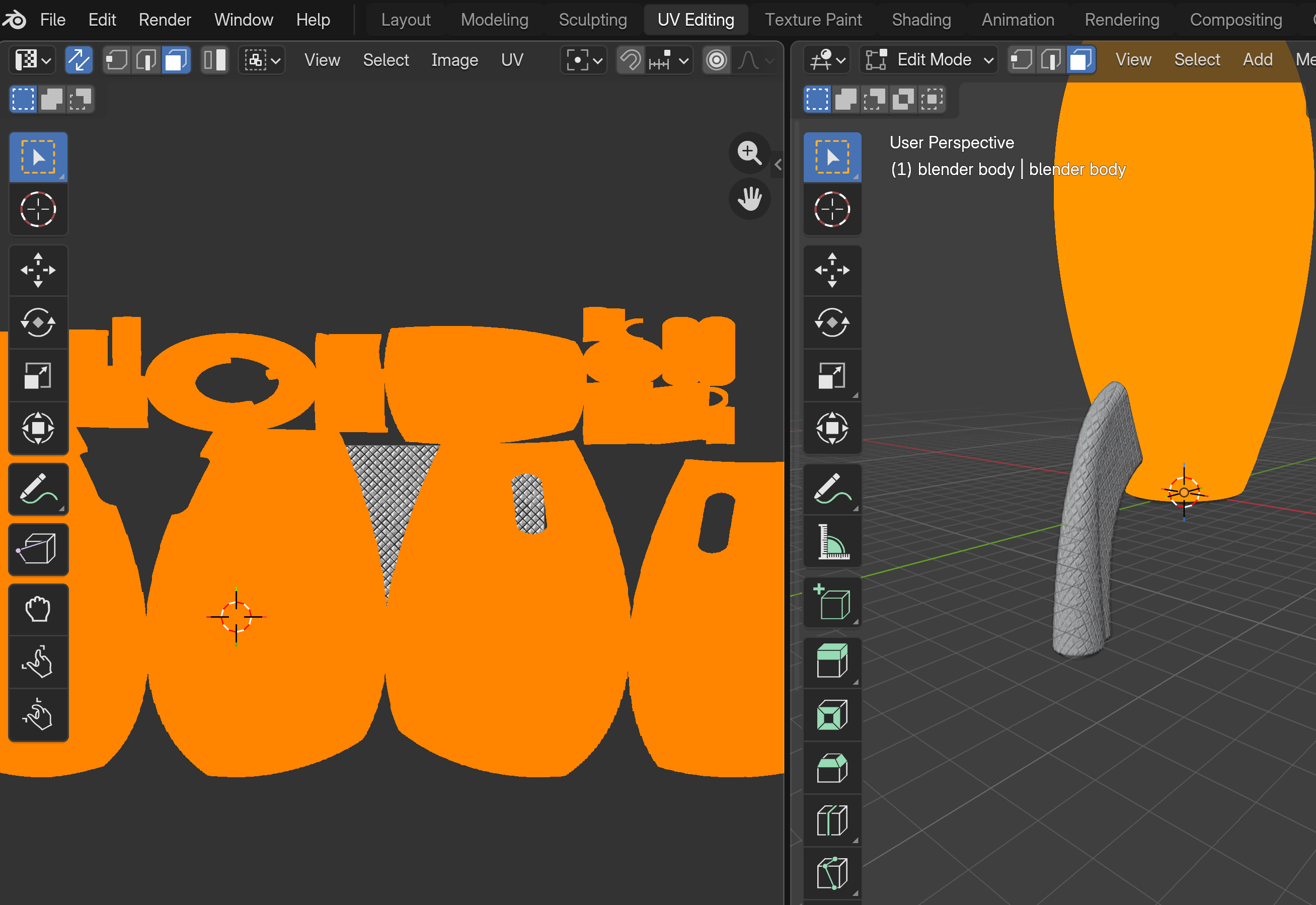Select the UV Pinch sculpt tool
The image size is (1316, 905).
38,714
